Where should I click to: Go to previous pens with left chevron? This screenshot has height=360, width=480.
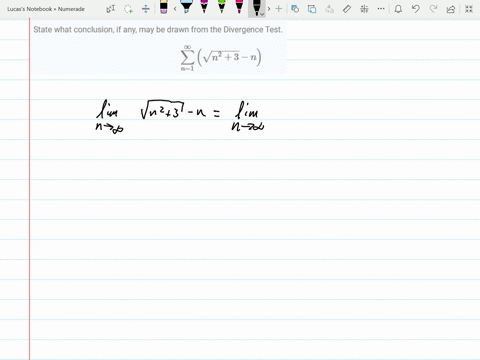[175, 9]
